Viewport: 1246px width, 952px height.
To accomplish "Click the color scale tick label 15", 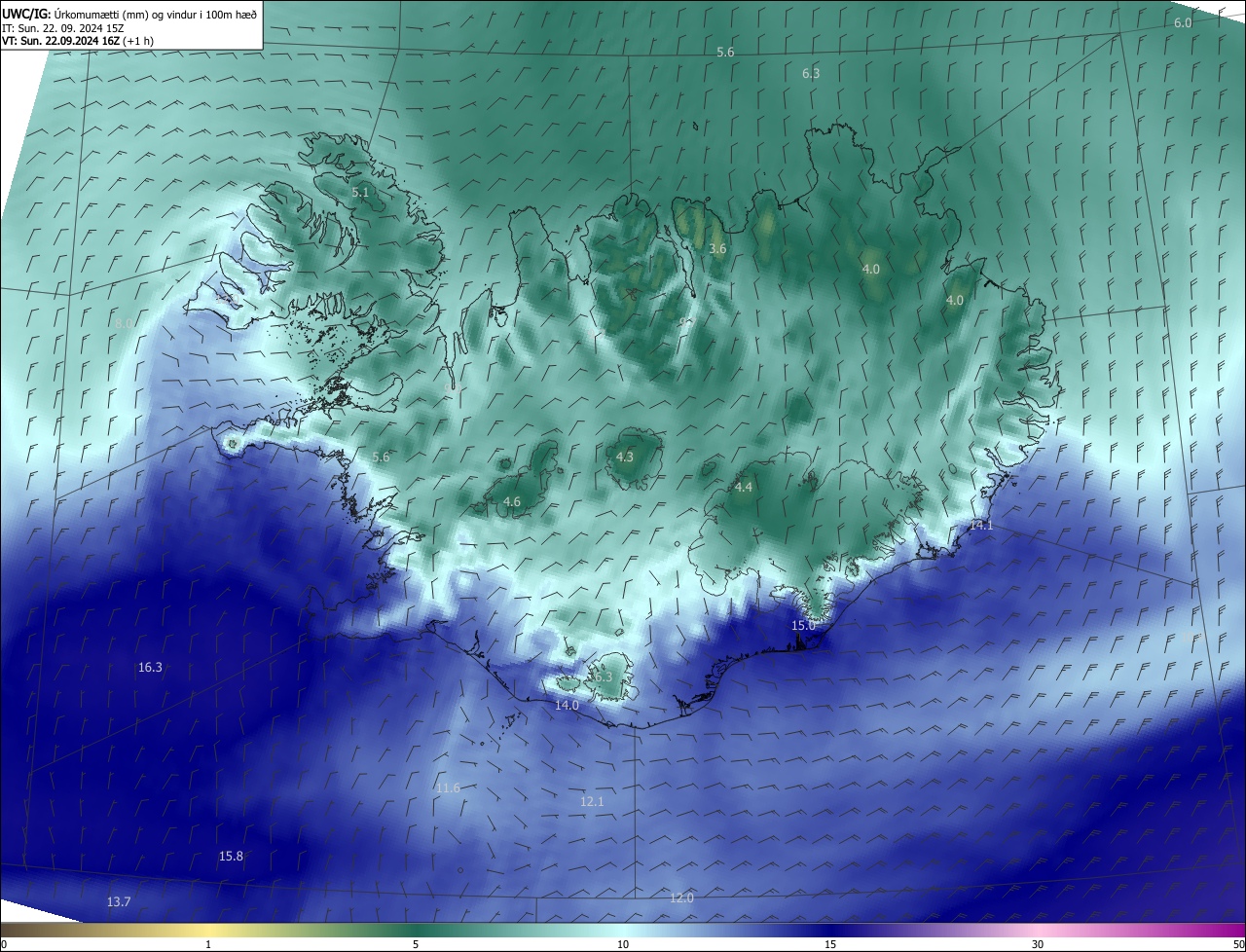I will pyautogui.click(x=830, y=945).
